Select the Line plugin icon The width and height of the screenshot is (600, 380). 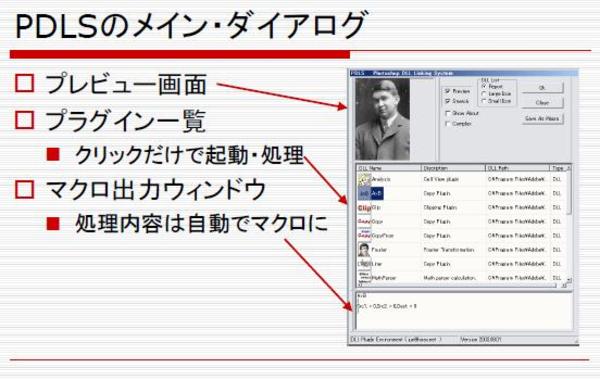(364, 264)
